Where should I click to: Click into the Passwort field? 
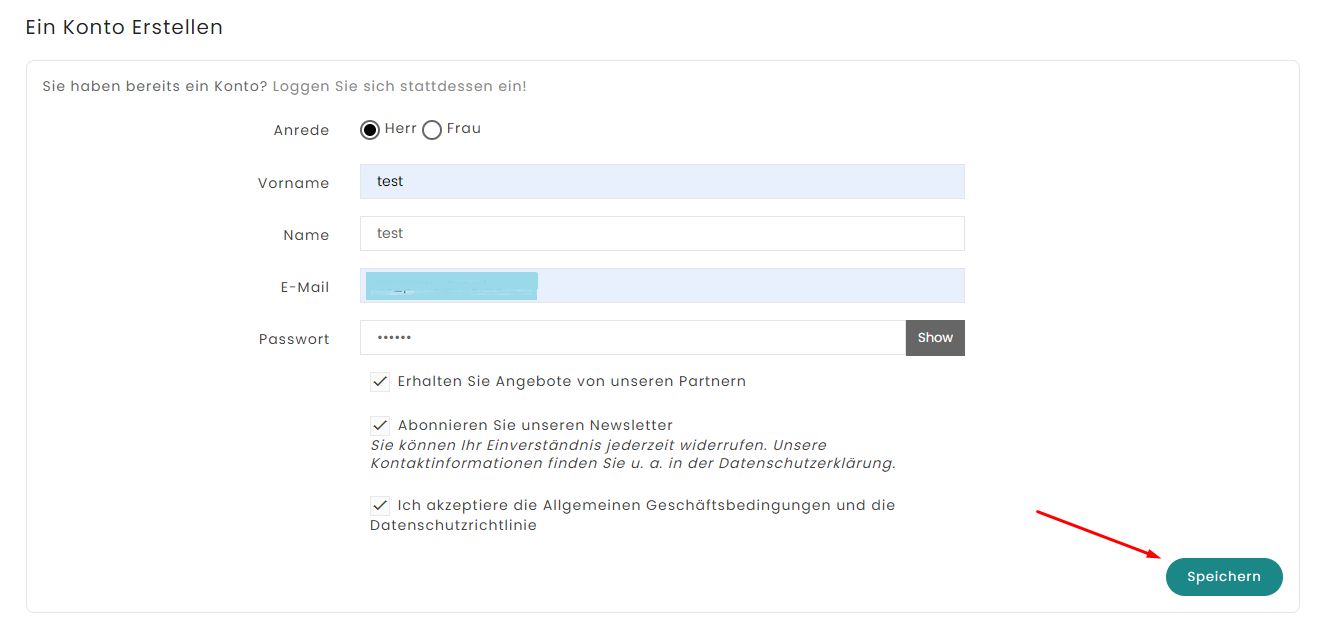pos(633,337)
